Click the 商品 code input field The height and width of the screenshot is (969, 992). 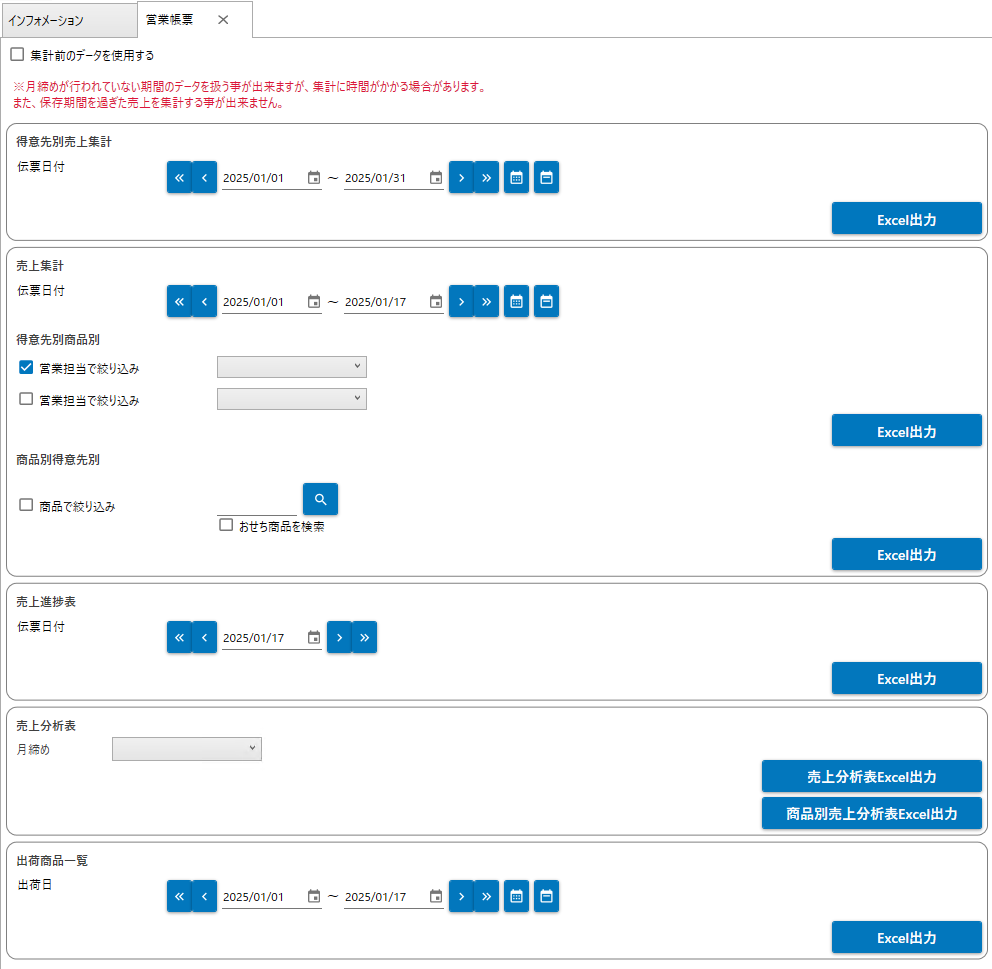pyautogui.click(x=257, y=505)
